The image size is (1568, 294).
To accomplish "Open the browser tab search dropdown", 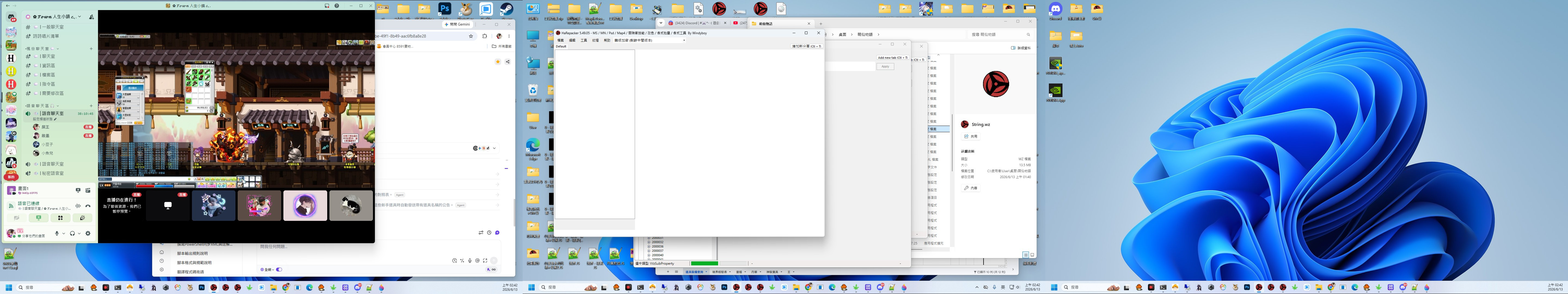I will coord(660,23).
